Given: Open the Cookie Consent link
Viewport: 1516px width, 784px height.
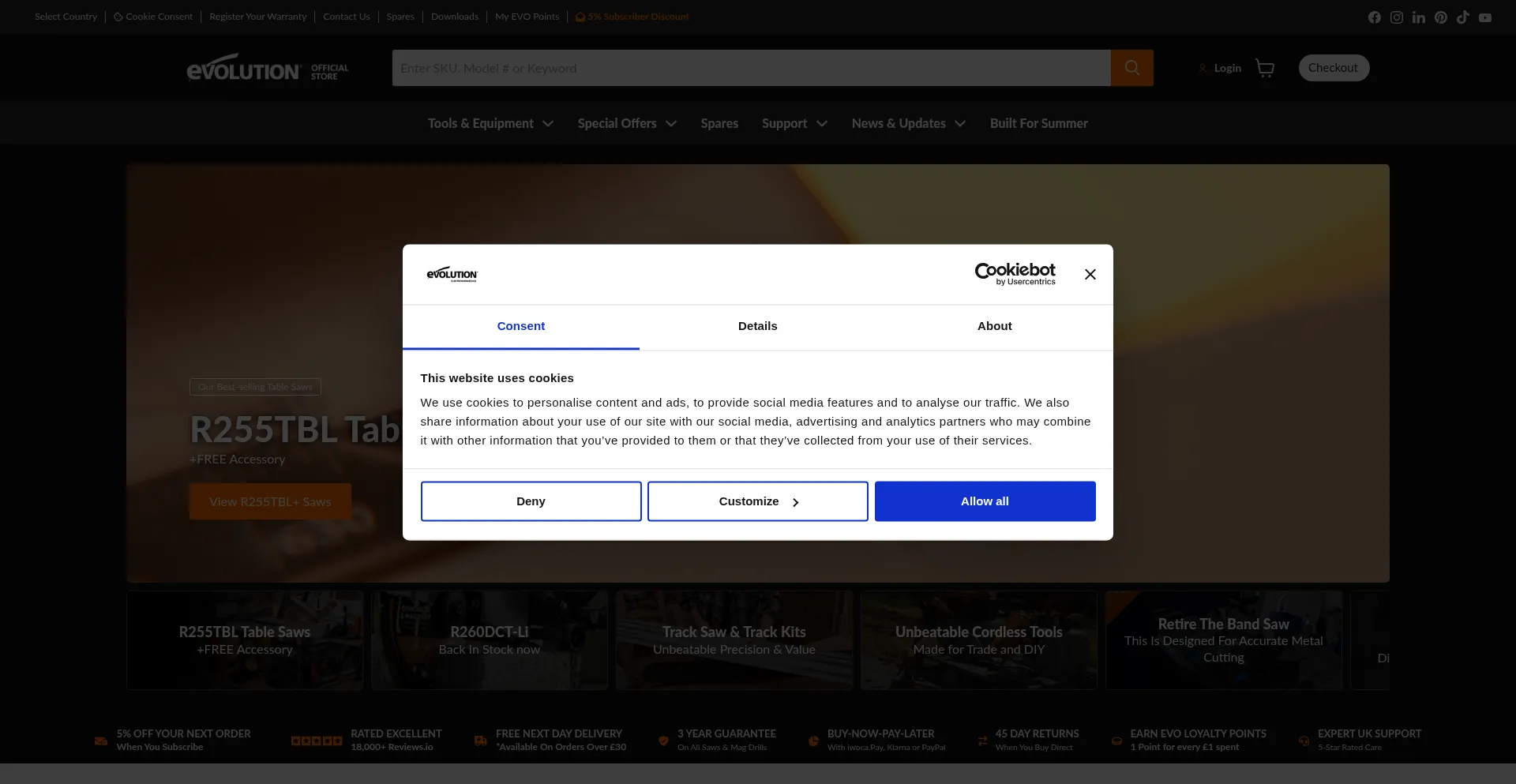Looking at the screenshot, I should coord(153,17).
